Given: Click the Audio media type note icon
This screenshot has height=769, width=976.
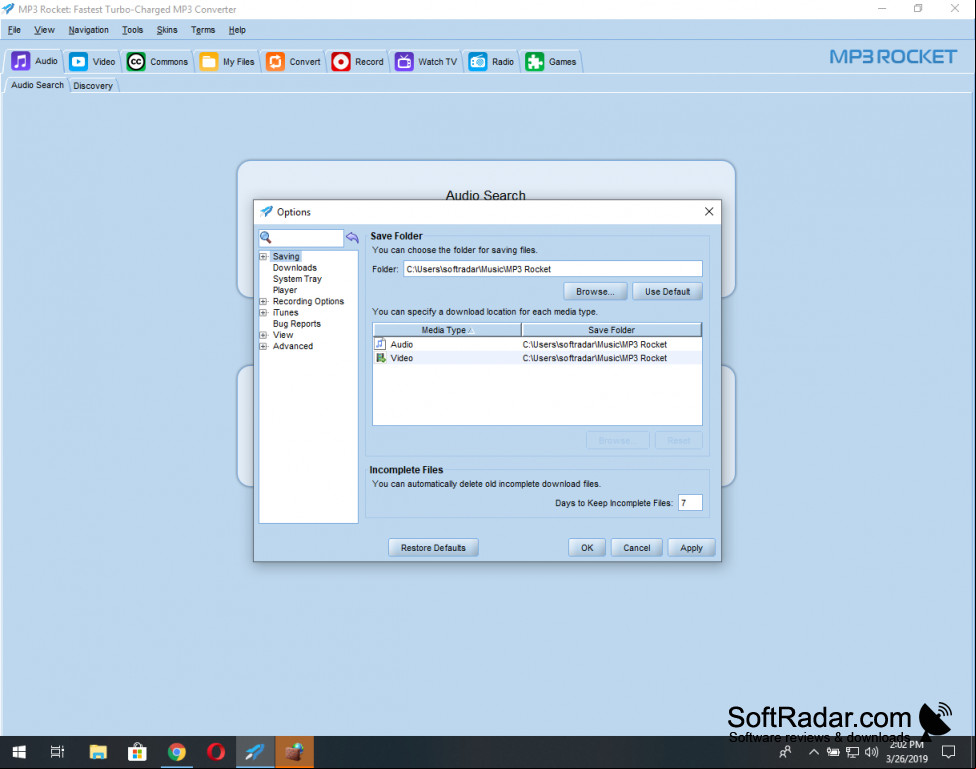Looking at the screenshot, I should (x=380, y=344).
